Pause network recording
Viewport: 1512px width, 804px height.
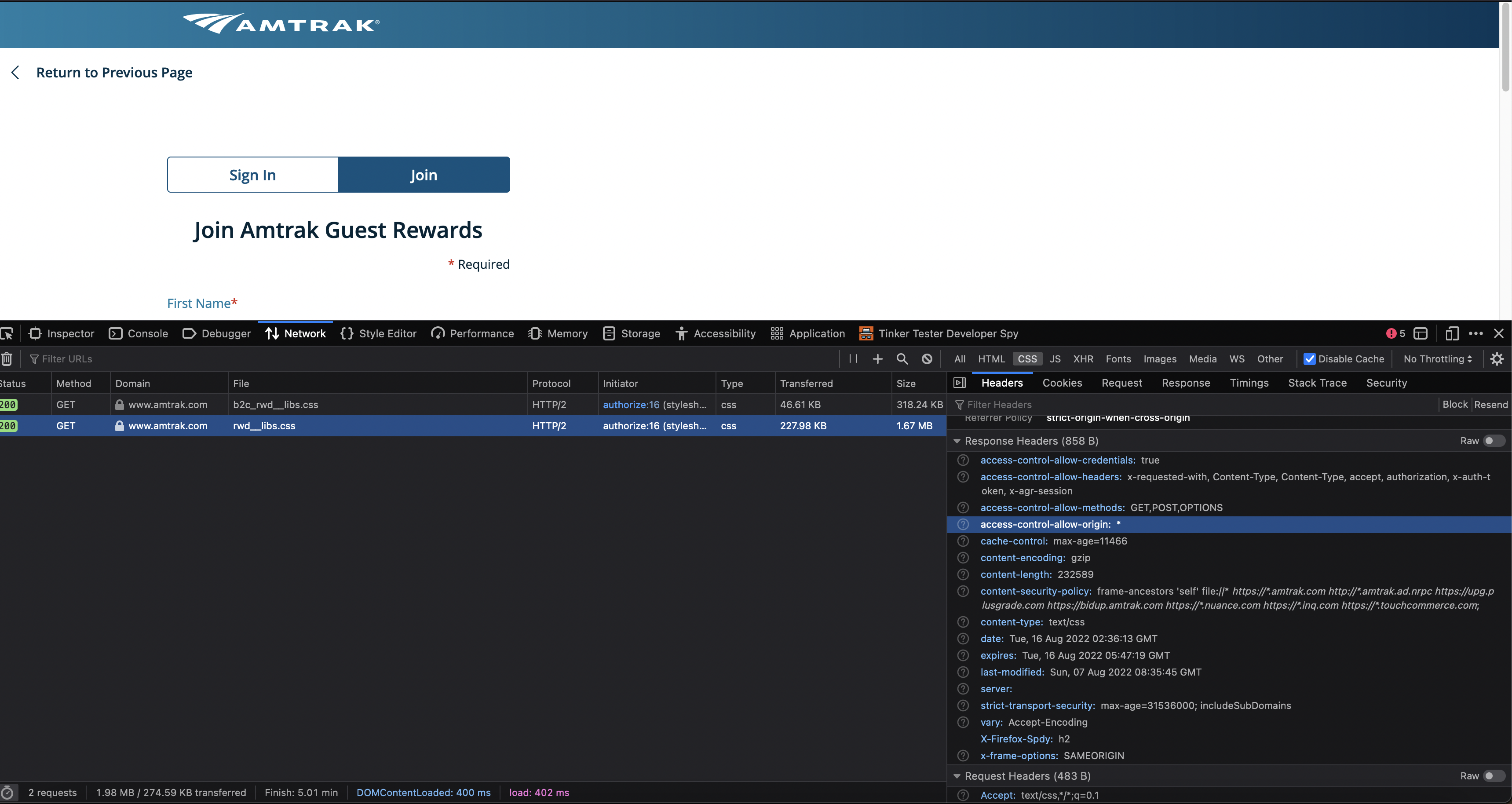click(853, 359)
